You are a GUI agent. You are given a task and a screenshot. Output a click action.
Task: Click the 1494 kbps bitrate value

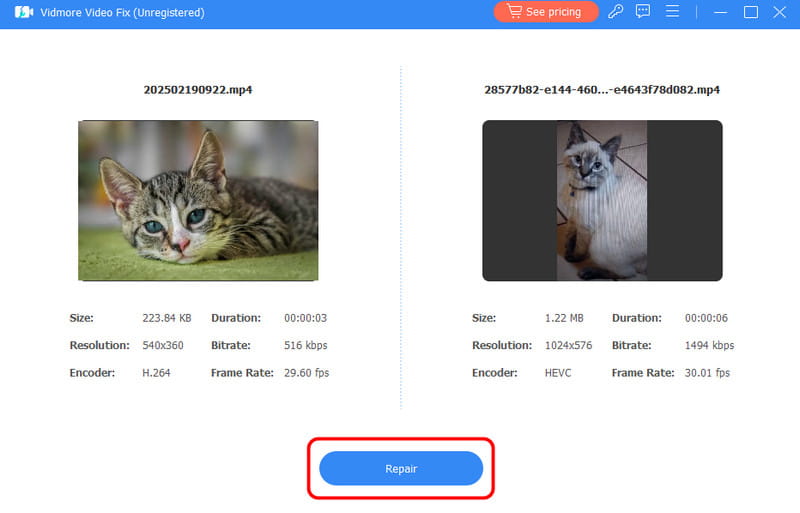[709, 345]
